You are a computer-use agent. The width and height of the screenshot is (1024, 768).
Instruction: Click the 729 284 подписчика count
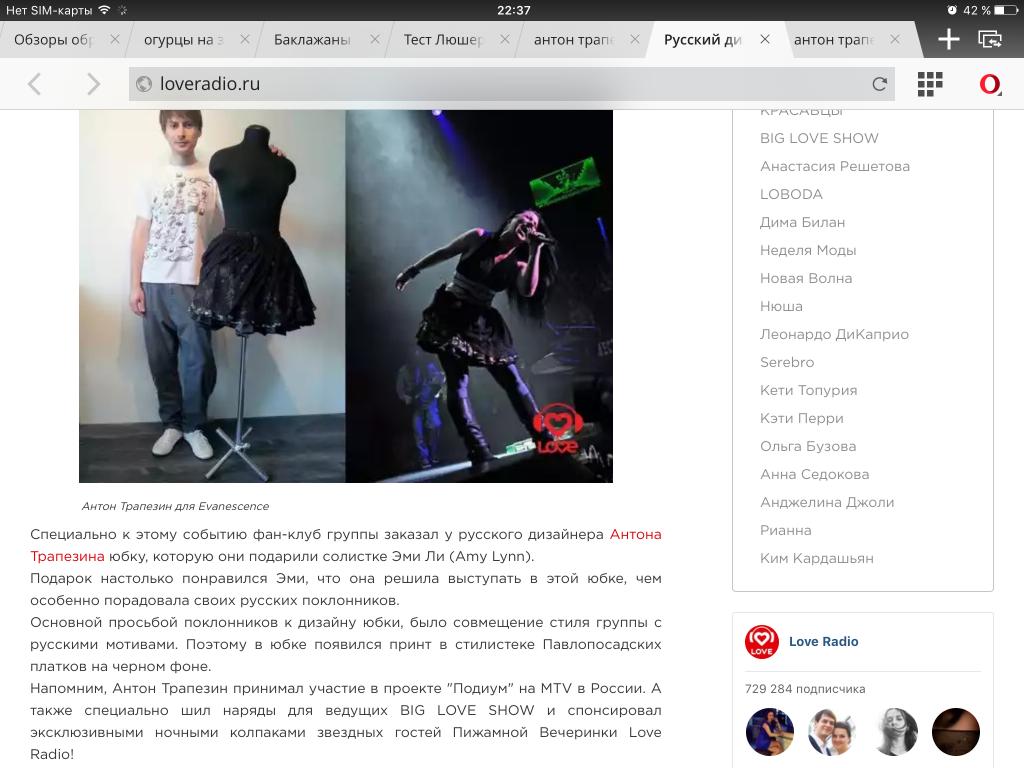[805, 689]
